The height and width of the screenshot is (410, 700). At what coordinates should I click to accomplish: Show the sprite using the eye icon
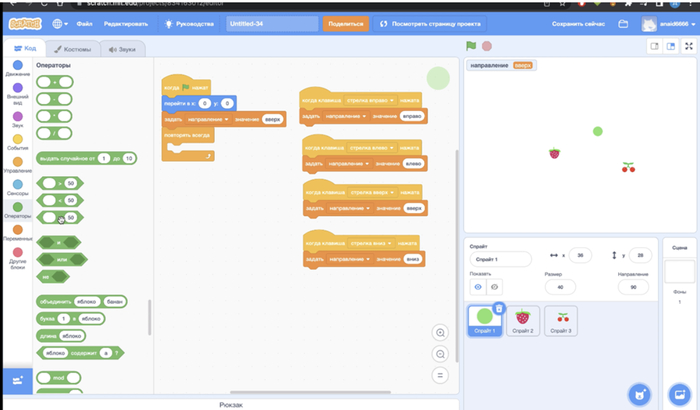(477, 286)
